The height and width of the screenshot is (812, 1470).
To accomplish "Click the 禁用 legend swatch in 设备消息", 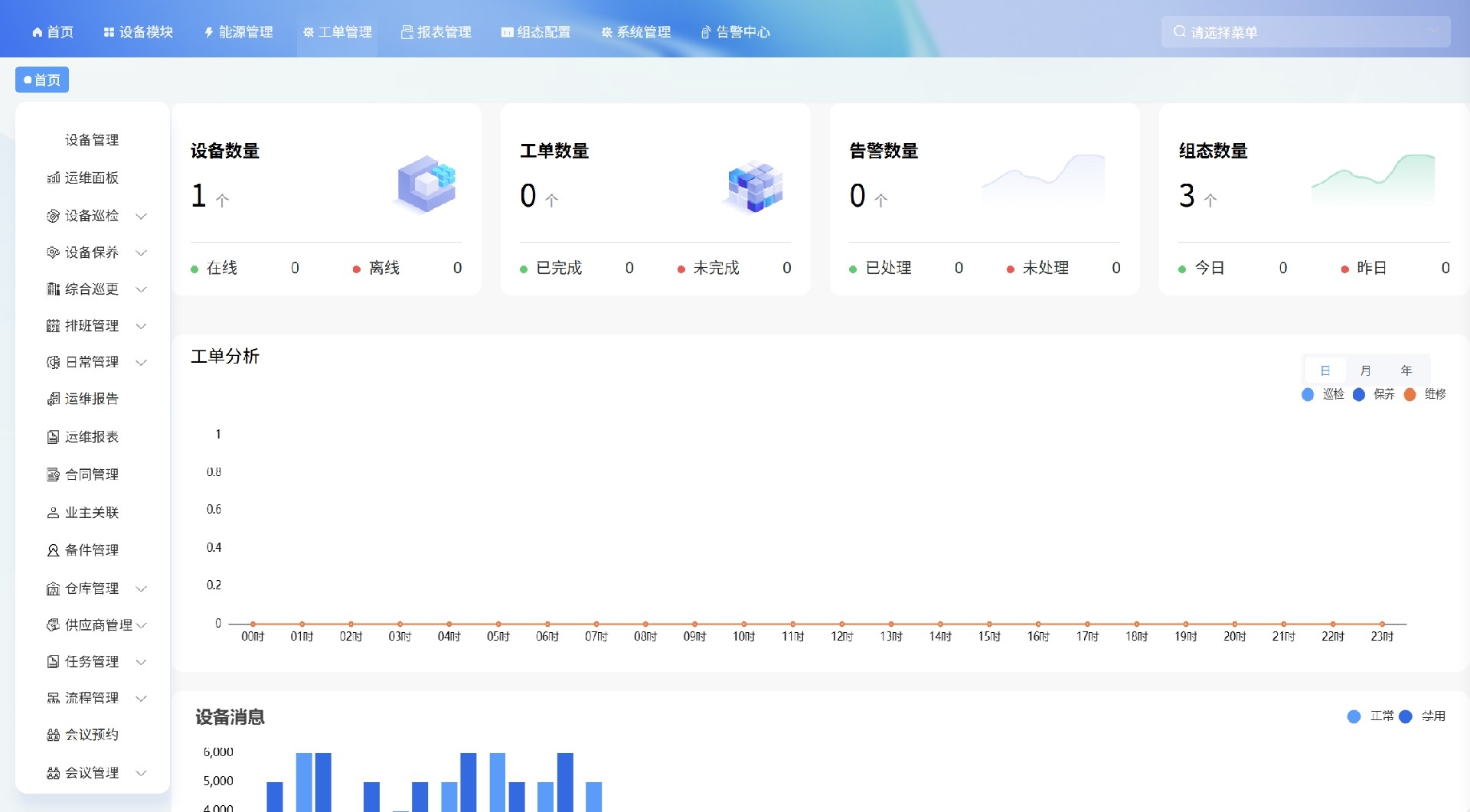I will [1405, 716].
